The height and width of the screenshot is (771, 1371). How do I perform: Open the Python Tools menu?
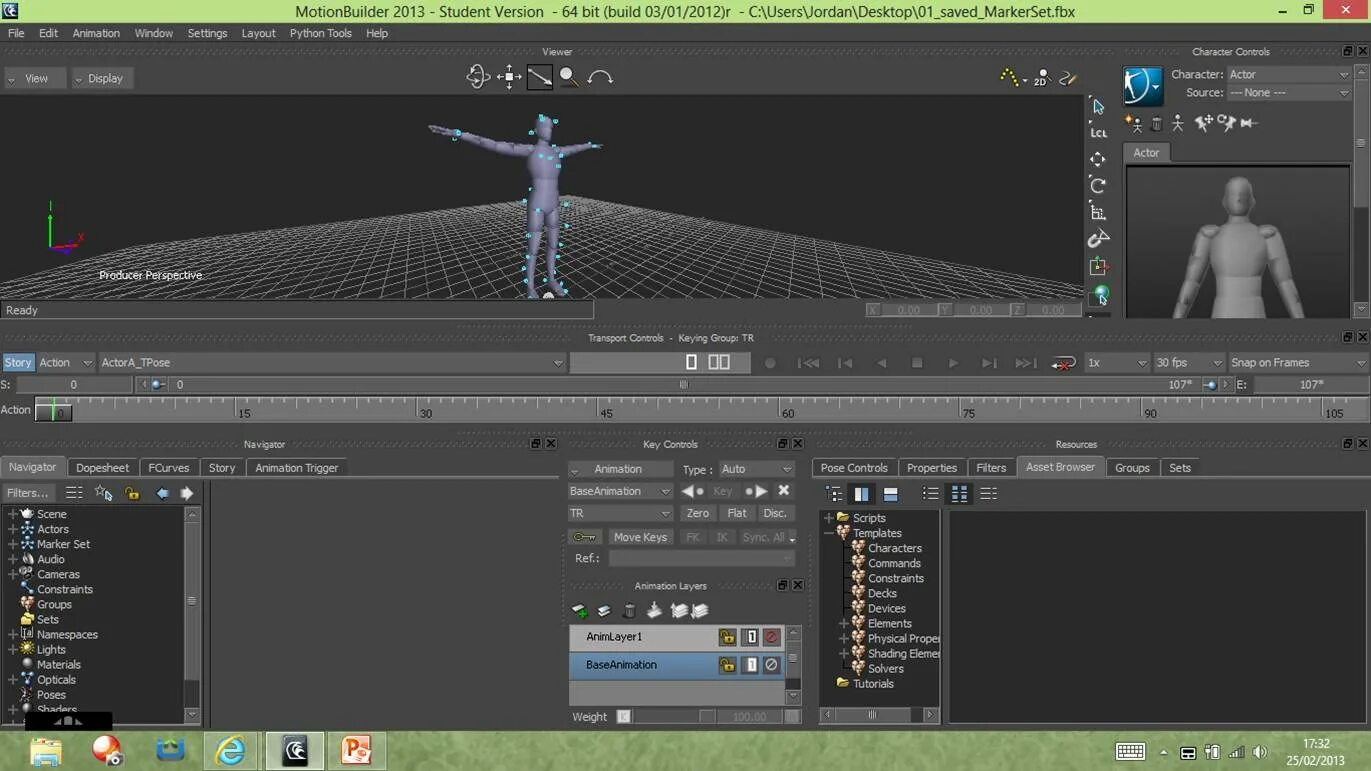pyautogui.click(x=320, y=33)
